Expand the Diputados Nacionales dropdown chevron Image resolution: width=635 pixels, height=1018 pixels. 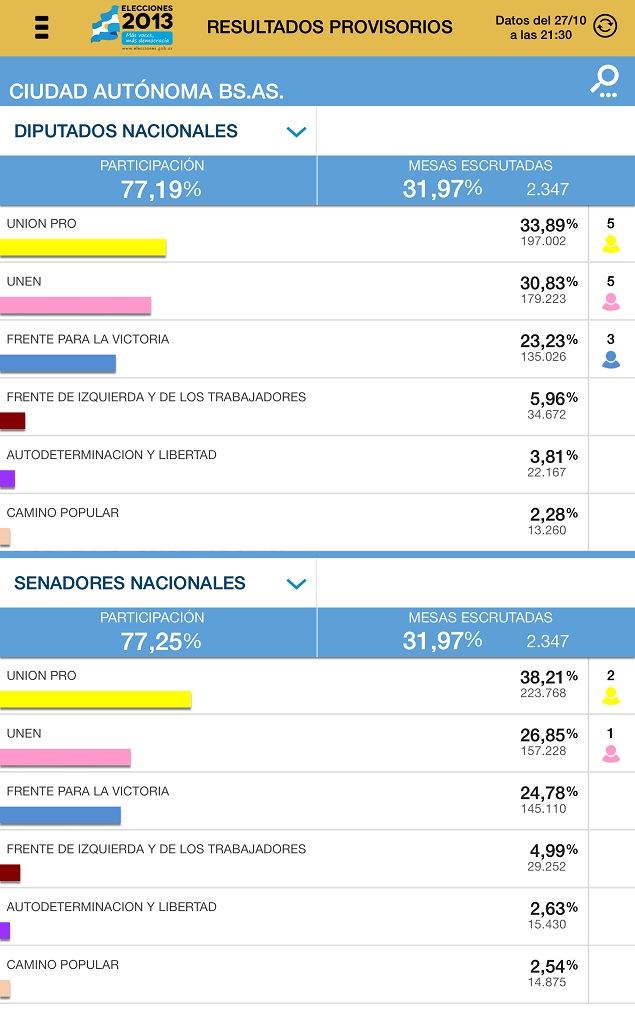[296, 132]
